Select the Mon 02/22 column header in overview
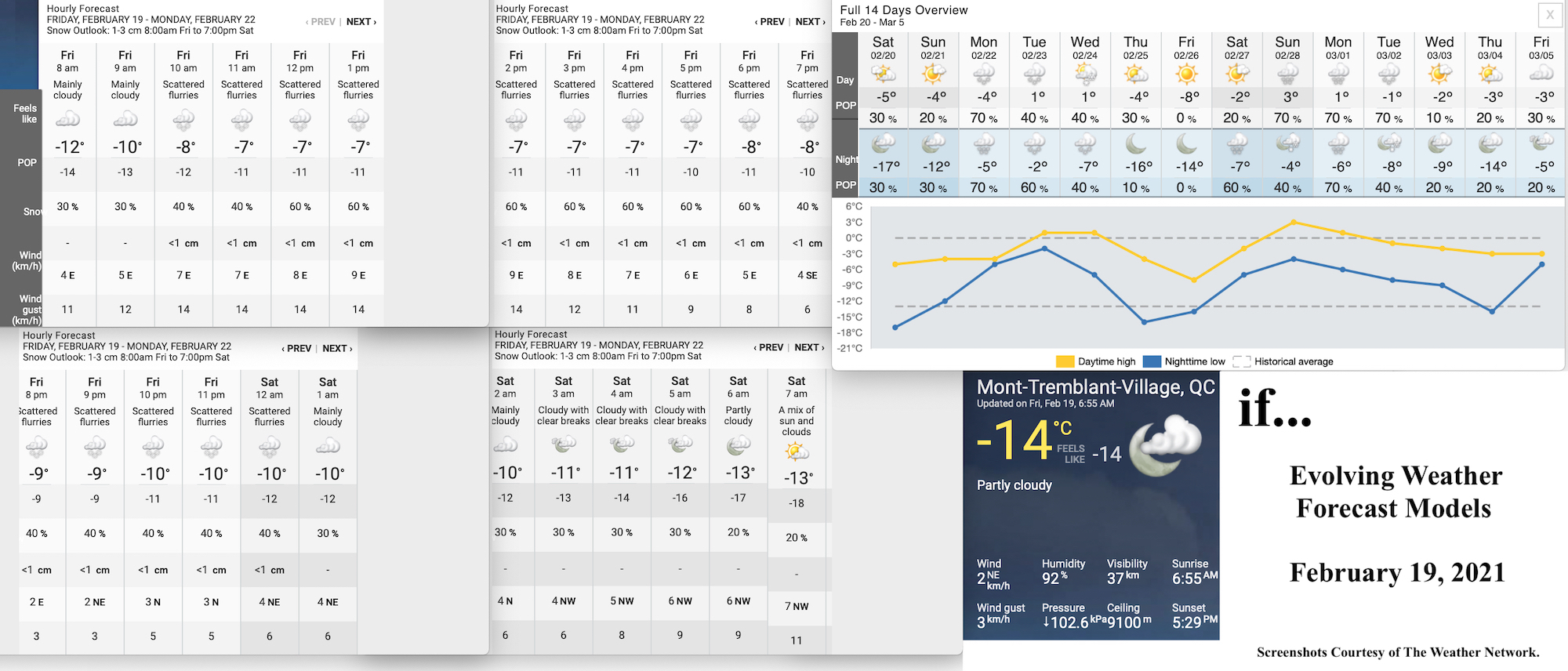Viewport: 1568px width, 671px height. click(x=984, y=47)
